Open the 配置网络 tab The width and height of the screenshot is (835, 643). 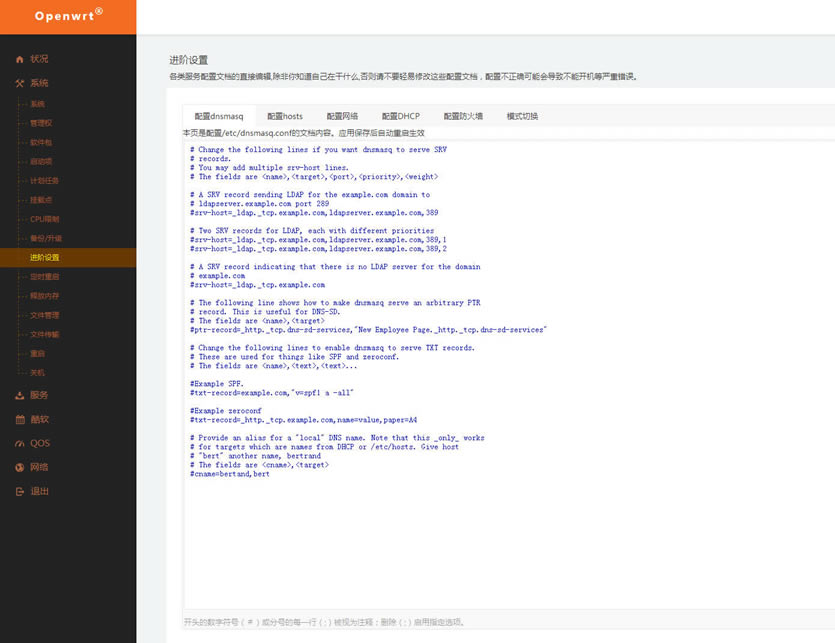click(x=342, y=116)
